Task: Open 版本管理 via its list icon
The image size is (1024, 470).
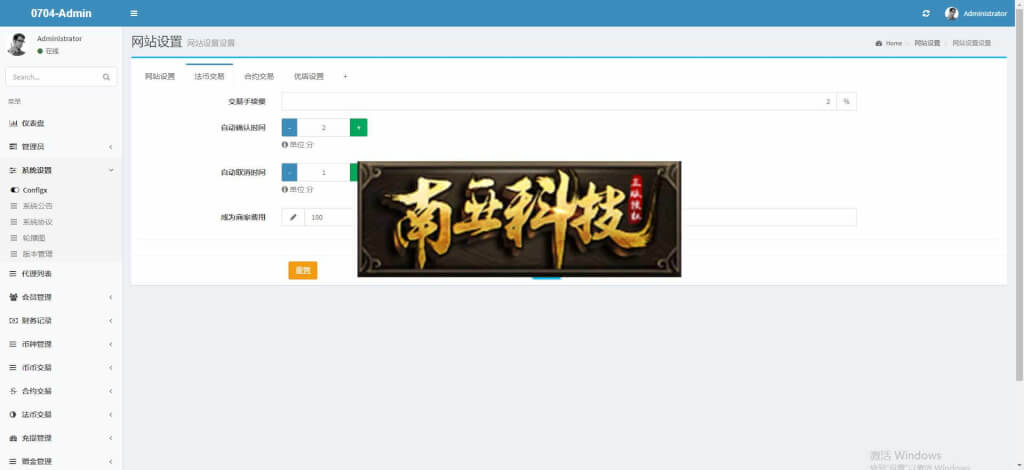Action: tap(15, 254)
